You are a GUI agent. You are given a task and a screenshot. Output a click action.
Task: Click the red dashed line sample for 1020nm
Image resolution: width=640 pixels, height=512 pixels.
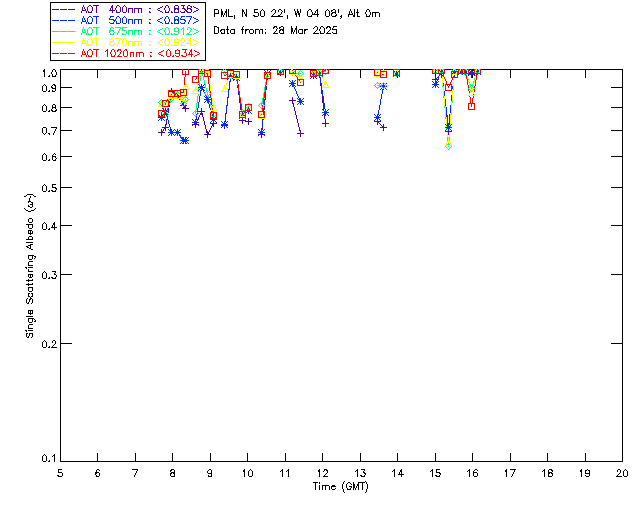(x=65, y=53)
